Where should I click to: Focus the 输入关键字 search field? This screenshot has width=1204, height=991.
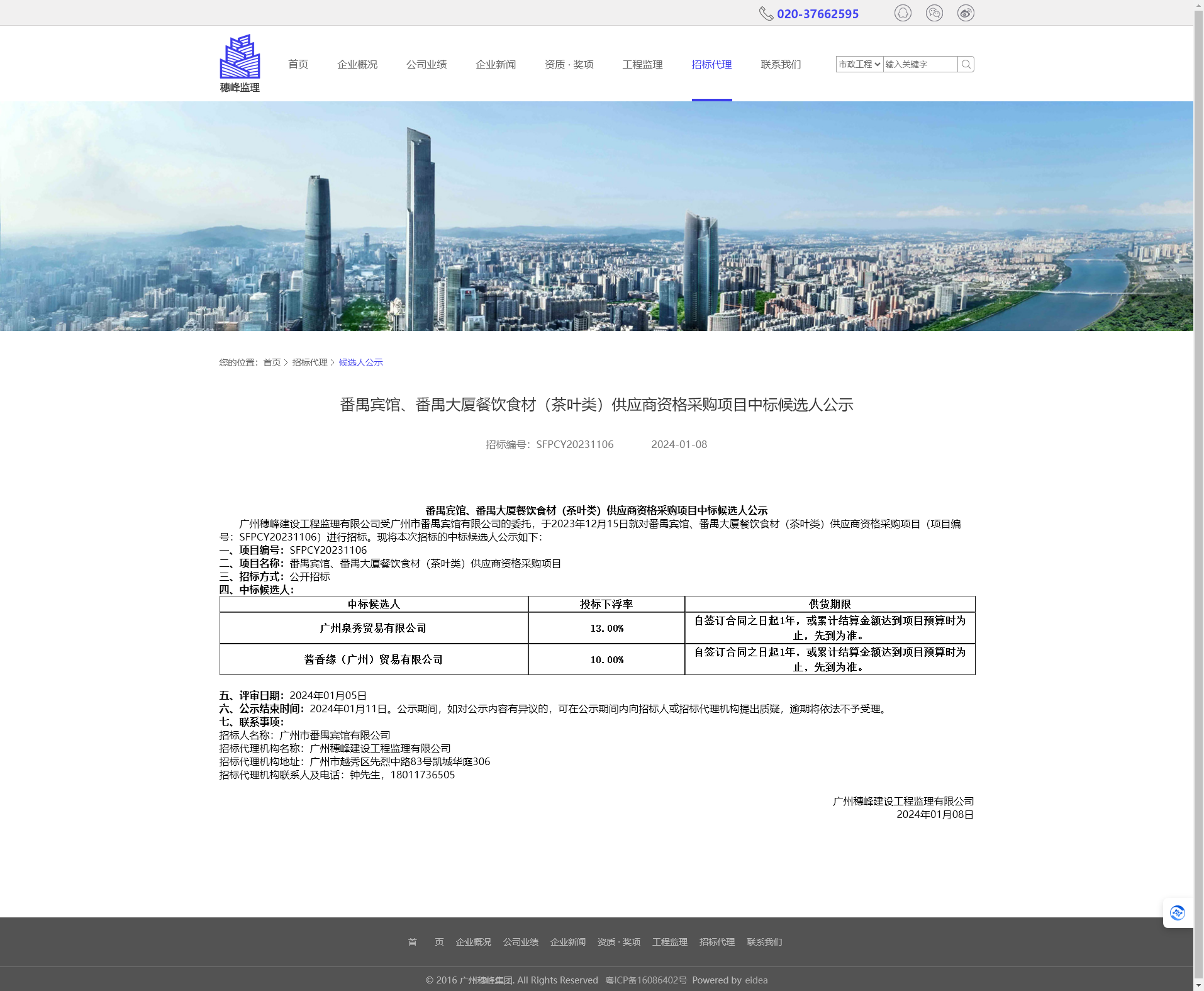[x=920, y=64]
